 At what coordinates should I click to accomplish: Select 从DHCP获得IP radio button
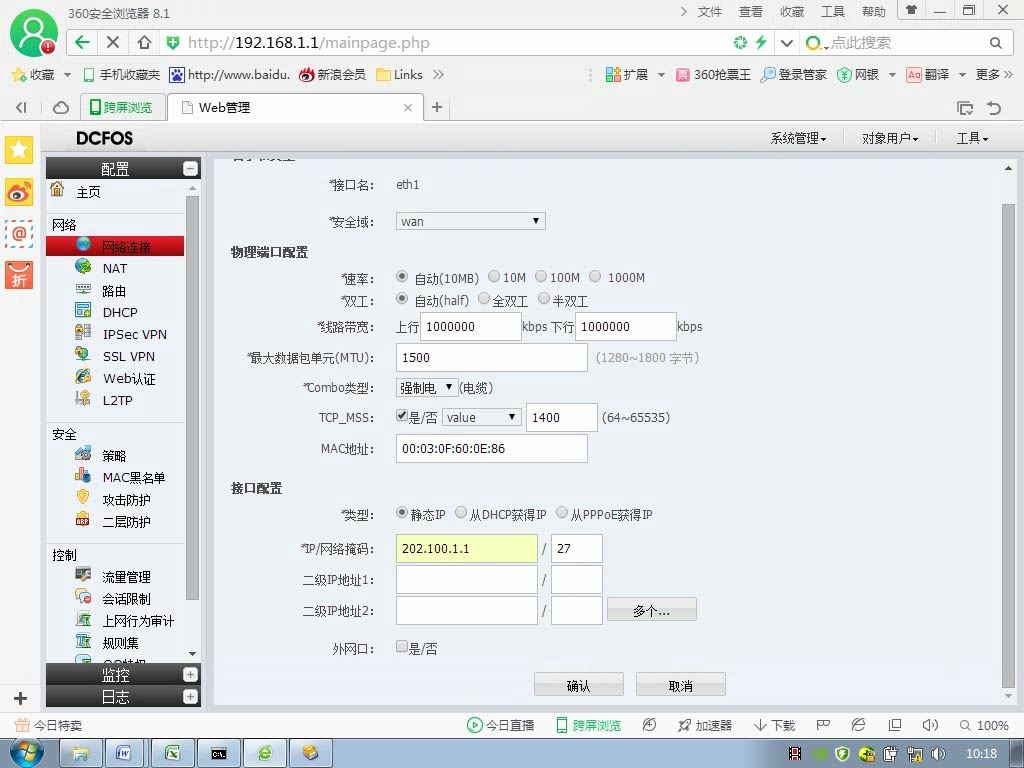pos(461,513)
